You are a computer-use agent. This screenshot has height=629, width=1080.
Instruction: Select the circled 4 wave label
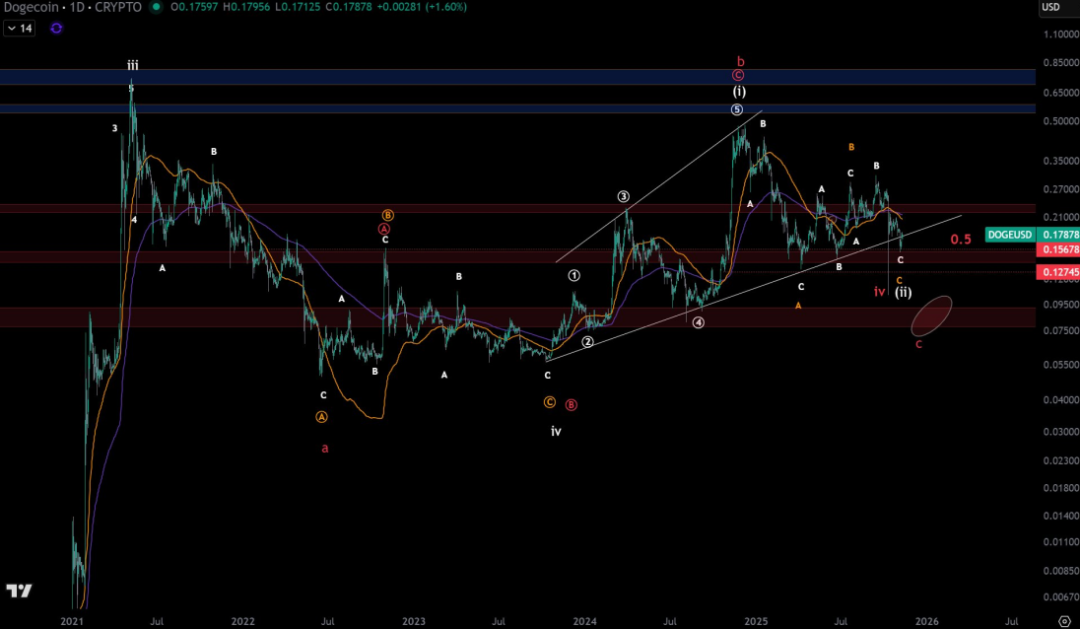click(x=698, y=323)
